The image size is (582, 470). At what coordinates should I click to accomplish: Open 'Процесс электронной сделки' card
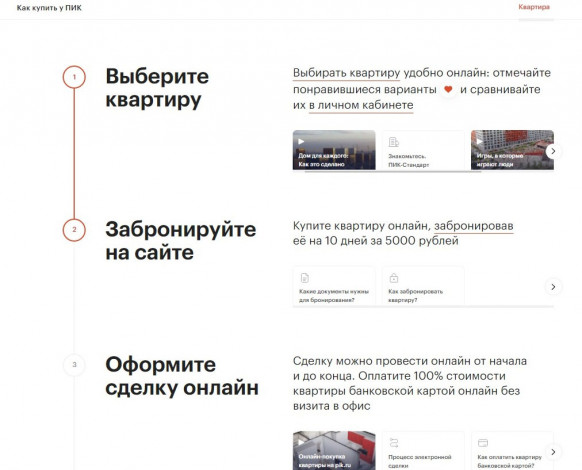(x=423, y=451)
